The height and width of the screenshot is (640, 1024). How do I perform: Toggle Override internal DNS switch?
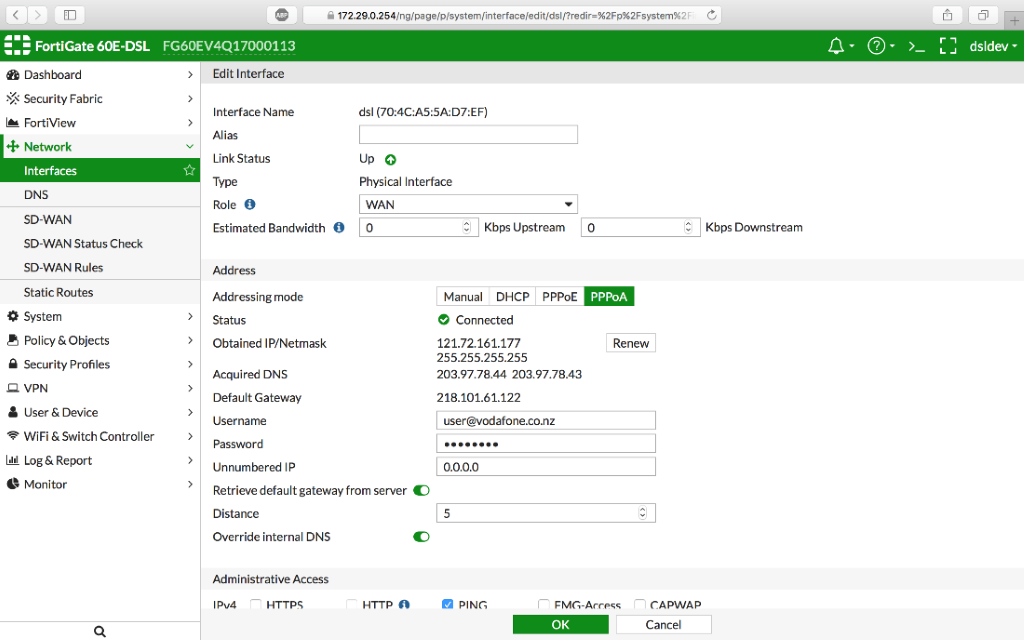pos(421,537)
